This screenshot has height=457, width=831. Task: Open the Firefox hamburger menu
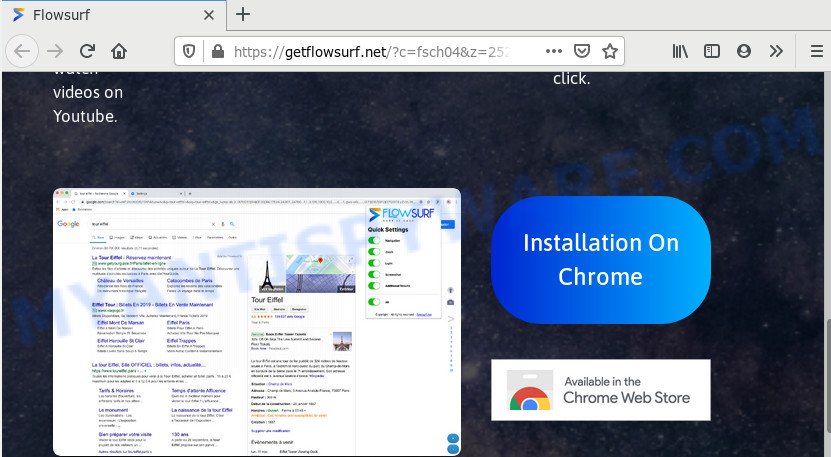point(817,51)
